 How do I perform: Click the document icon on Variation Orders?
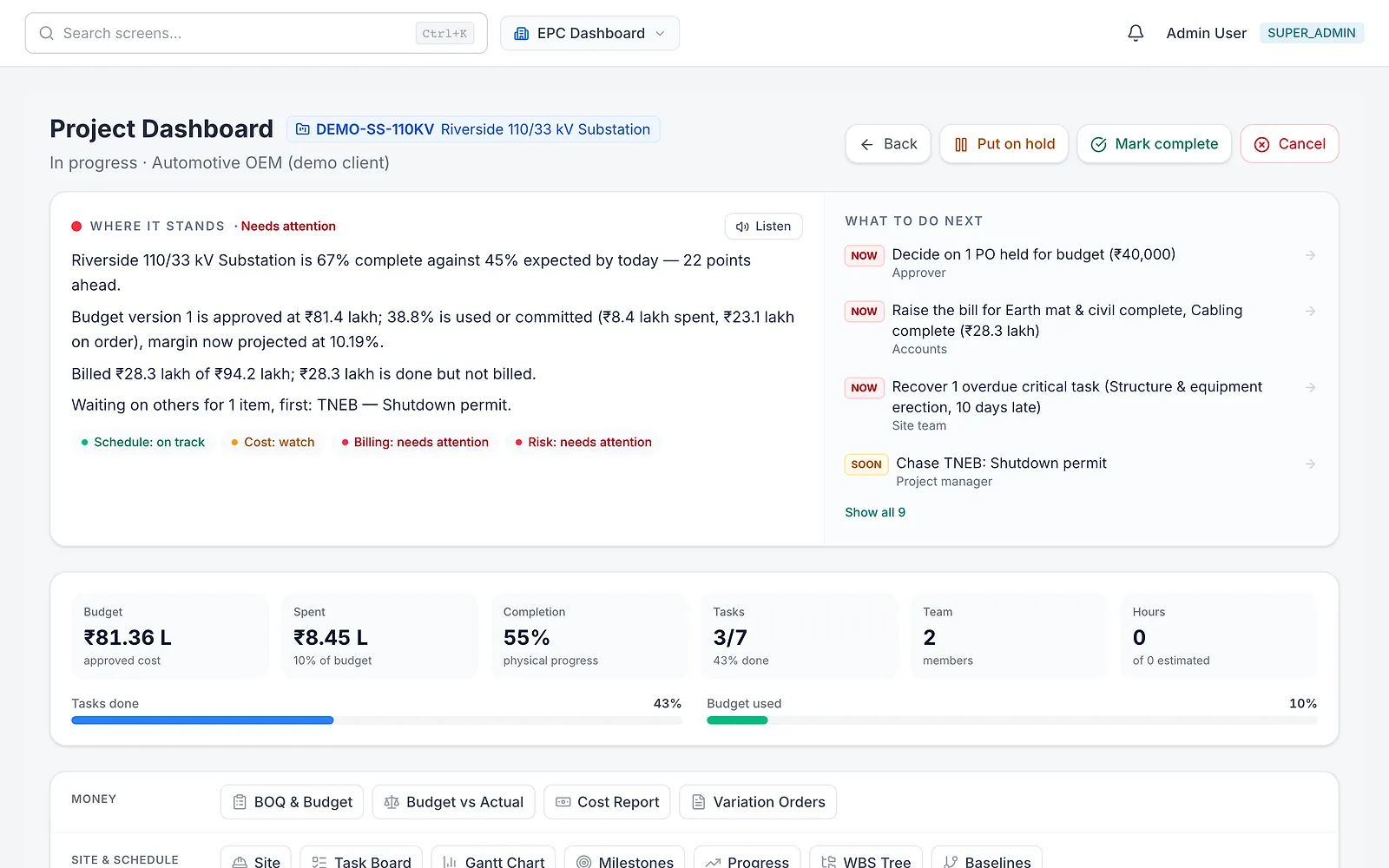point(699,802)
